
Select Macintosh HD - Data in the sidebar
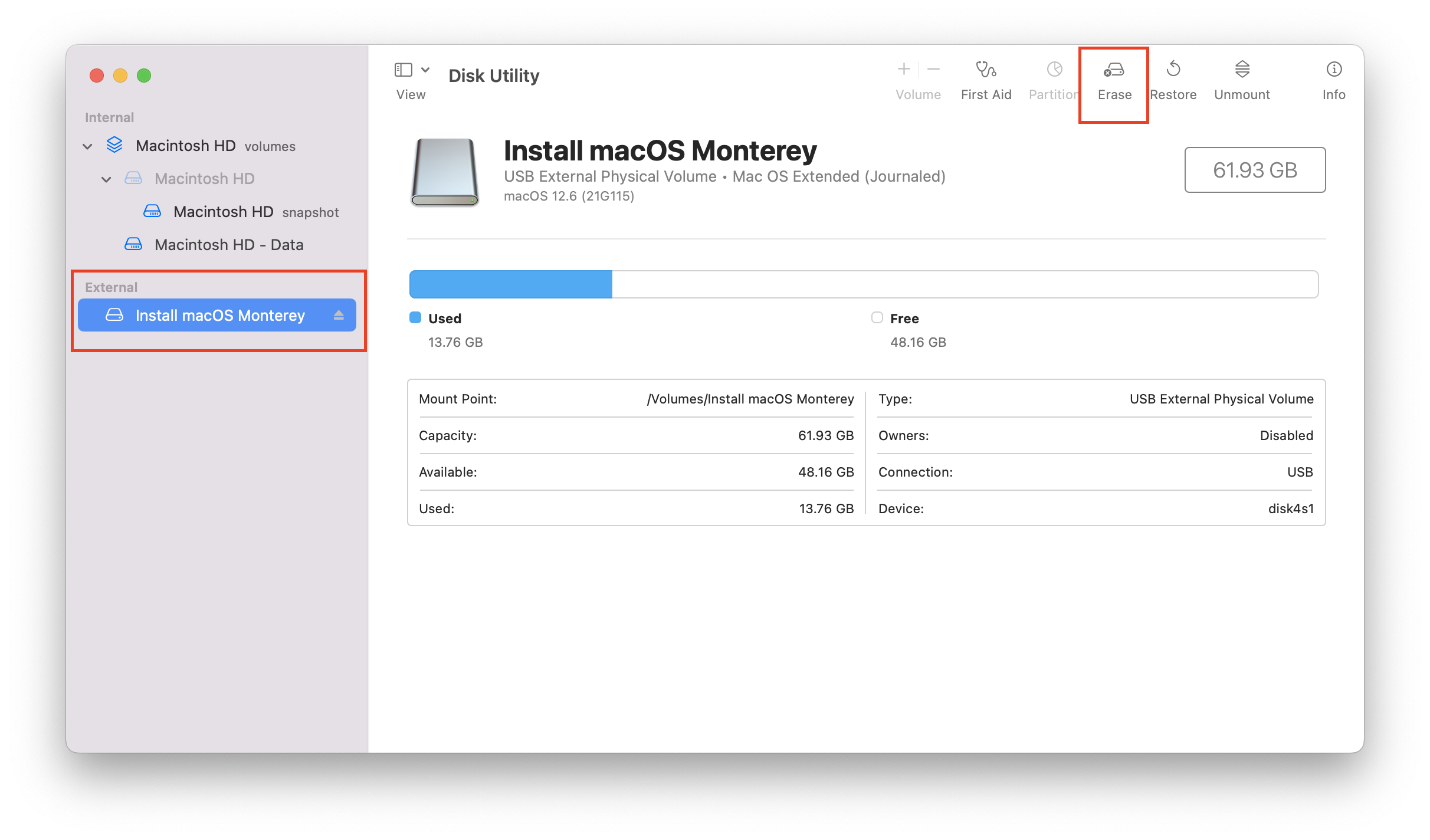point(229,244)
